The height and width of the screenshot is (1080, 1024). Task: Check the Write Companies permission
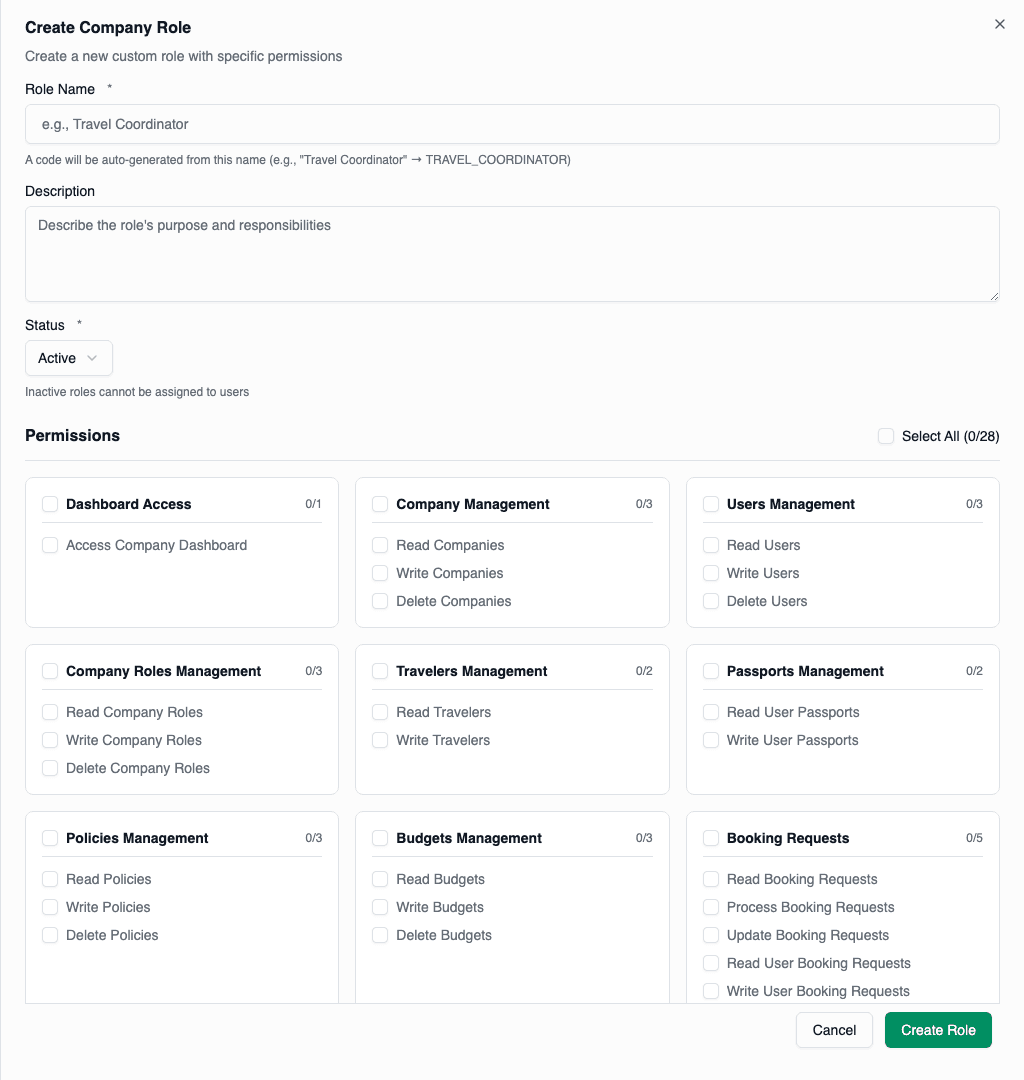click(380, 573)
